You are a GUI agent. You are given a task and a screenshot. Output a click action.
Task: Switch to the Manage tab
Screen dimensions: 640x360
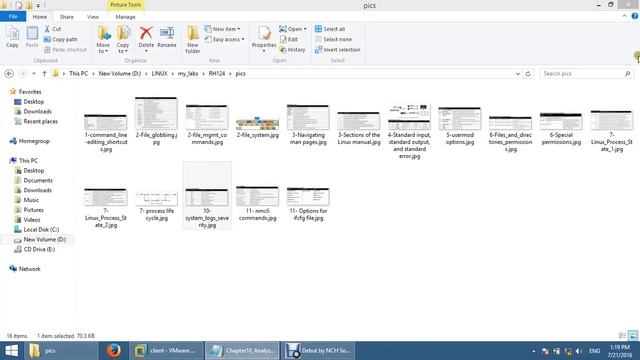point(125,17)
